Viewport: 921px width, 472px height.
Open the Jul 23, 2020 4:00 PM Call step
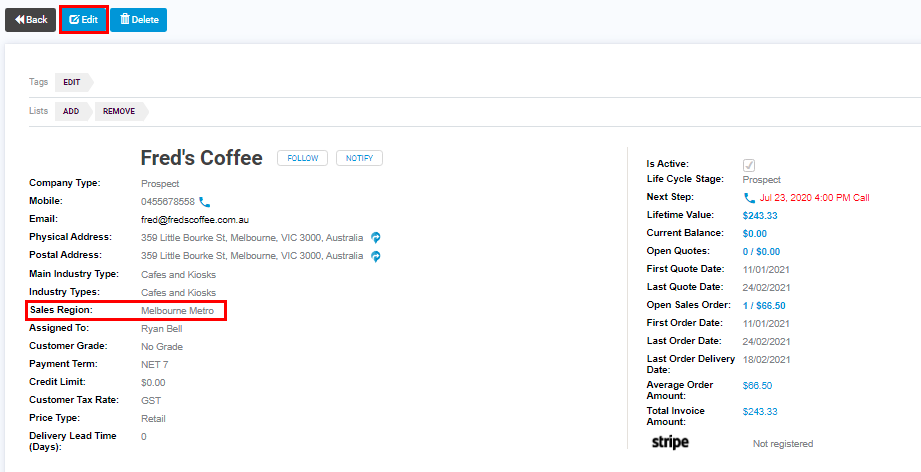click(x=814, y=198)
